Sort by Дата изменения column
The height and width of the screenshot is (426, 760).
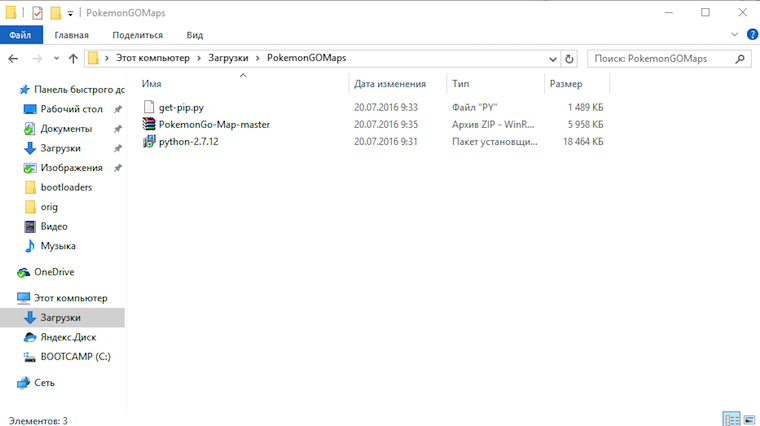tap(390, 83)
